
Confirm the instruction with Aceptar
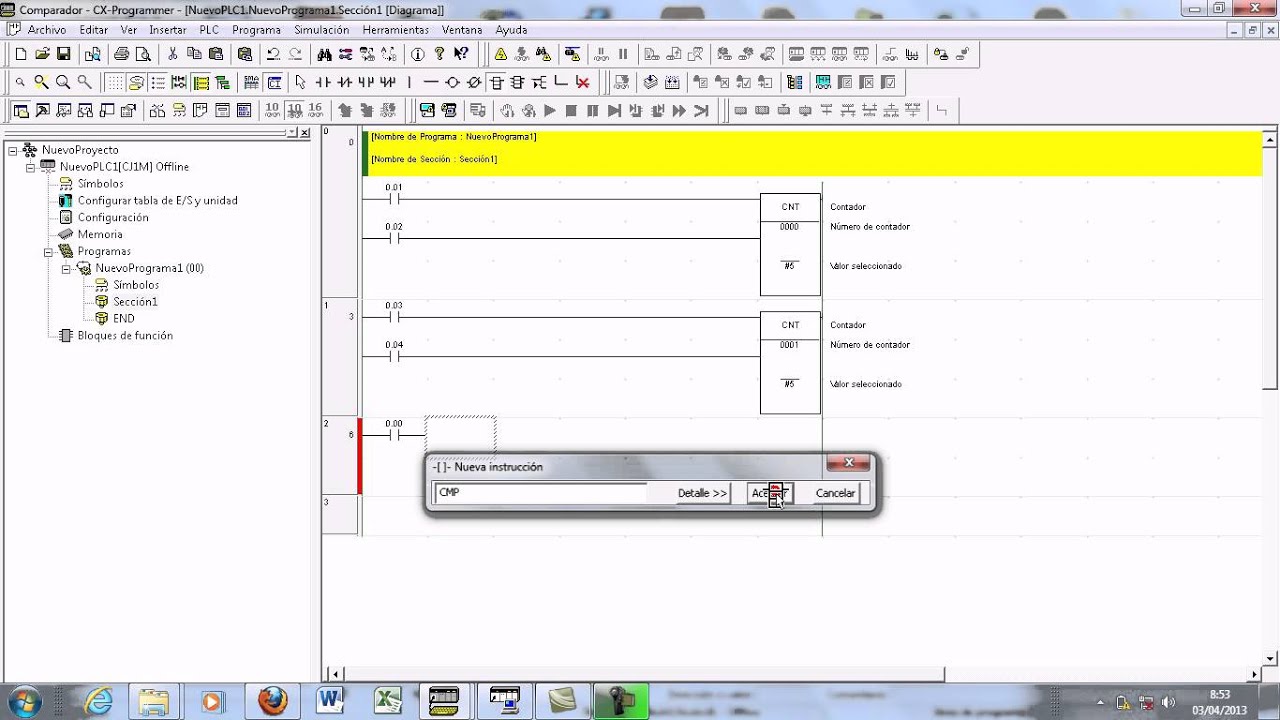[770, 493]
